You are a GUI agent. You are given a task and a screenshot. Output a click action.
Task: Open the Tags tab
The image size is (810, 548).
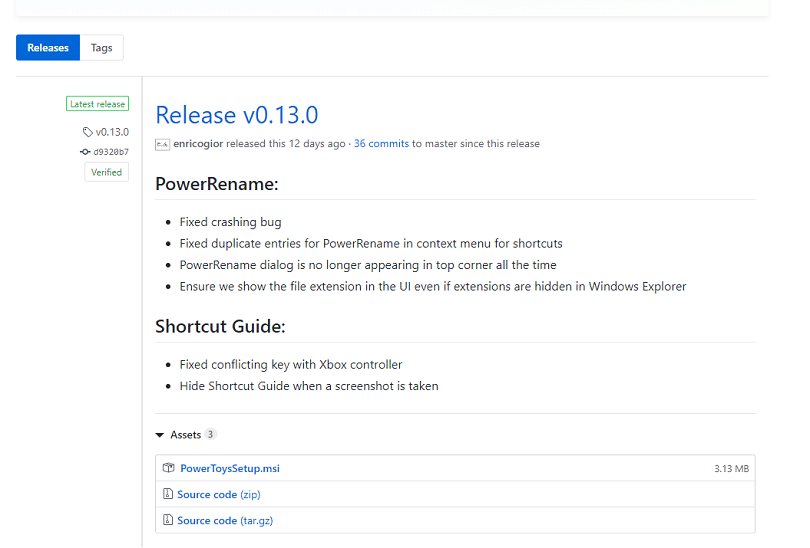point(102,47)
